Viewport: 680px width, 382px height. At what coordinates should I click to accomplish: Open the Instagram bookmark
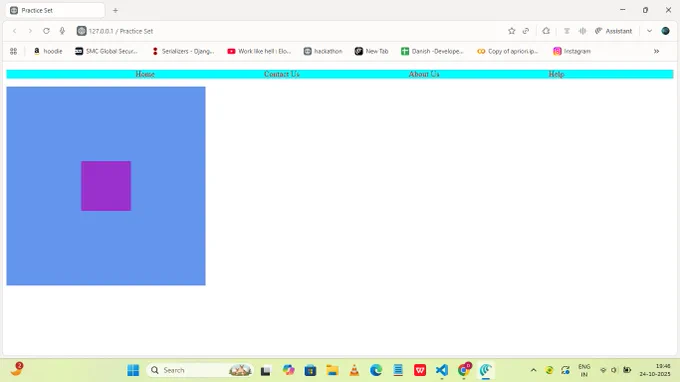[x=572, y=51]
